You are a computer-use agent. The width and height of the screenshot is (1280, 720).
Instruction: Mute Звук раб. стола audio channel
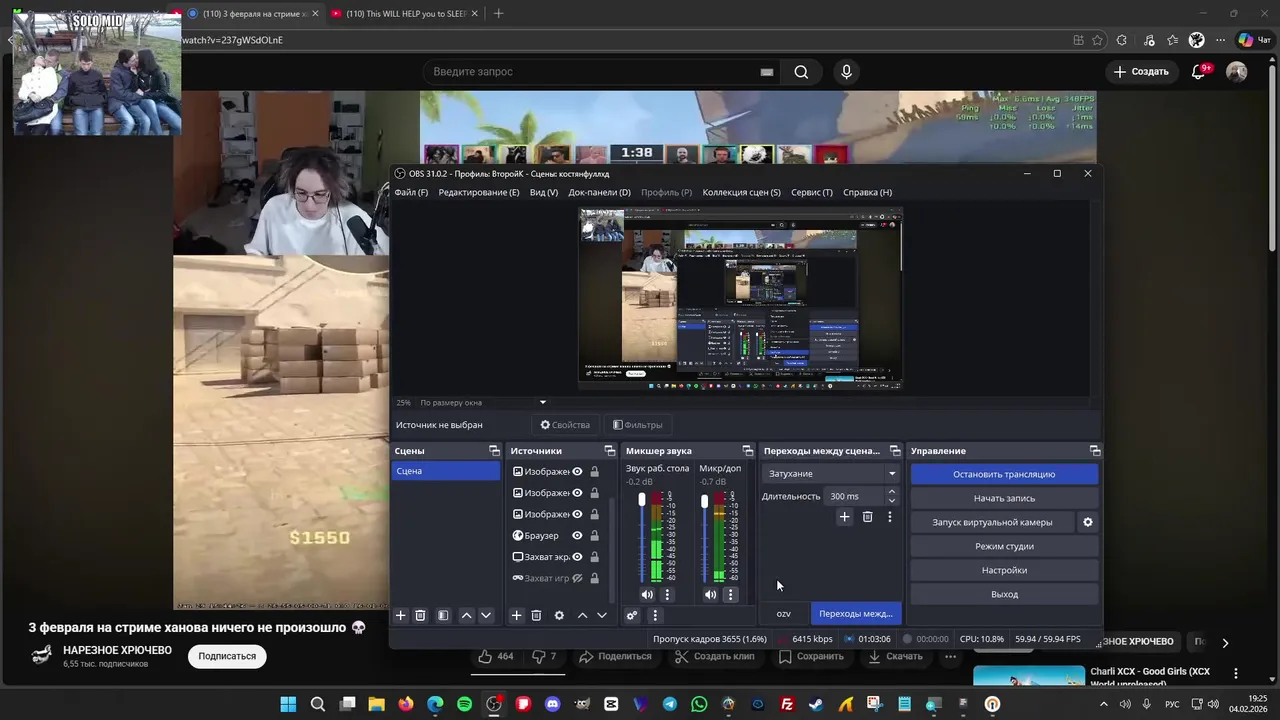[x=647, y=594]
